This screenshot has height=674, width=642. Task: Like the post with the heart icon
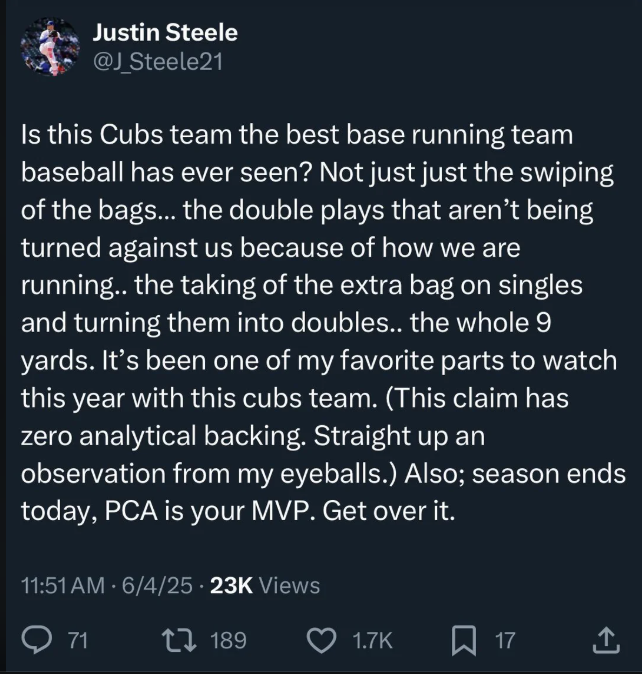tap(321, 640)
